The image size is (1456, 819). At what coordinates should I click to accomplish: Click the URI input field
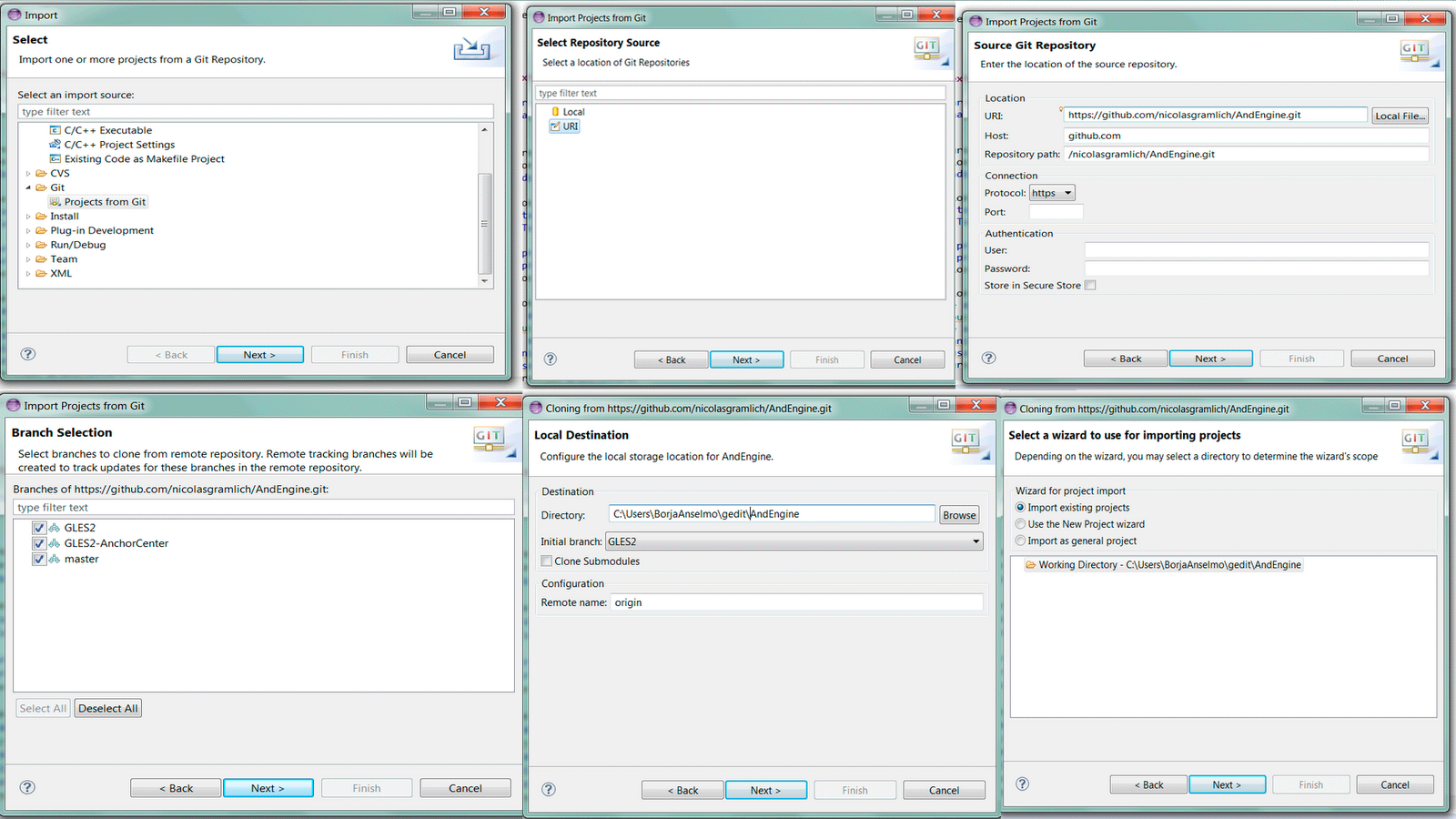pos(1216,115)
